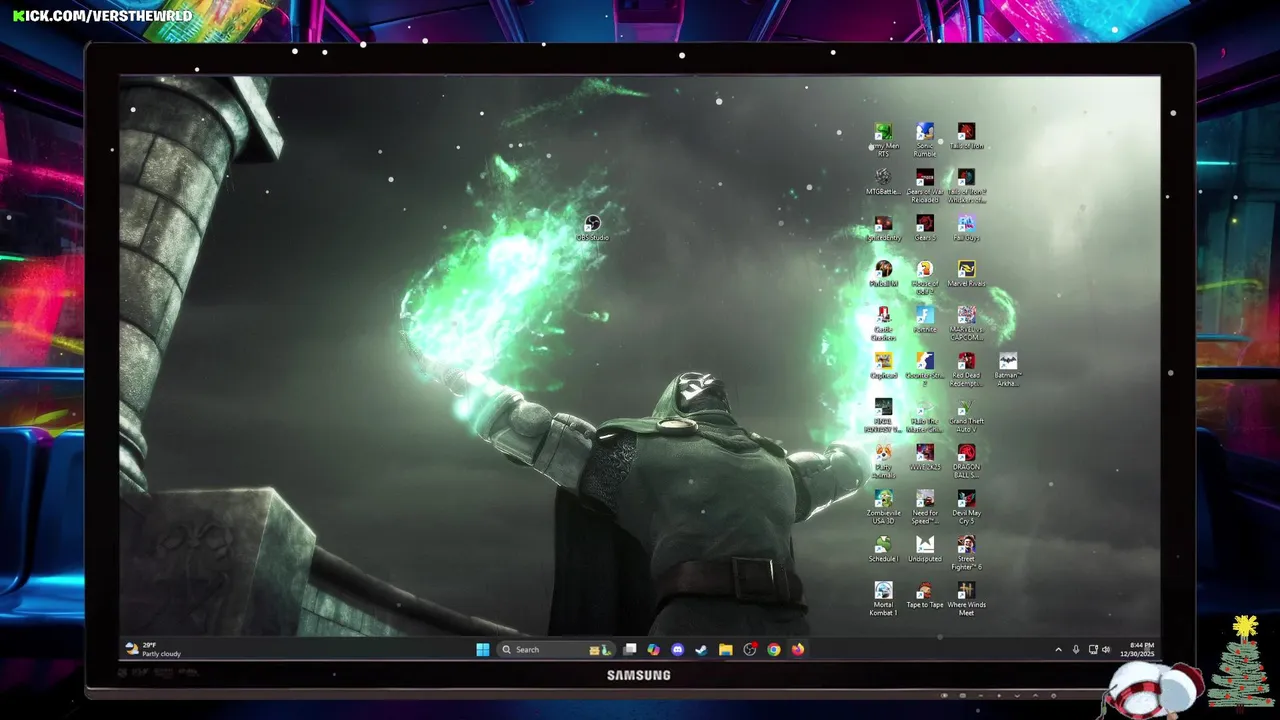The width and height of the screenshot is (1280, 720).
Task: Launch Red Dead Redemption shortcut
Action: pos(966,369)
